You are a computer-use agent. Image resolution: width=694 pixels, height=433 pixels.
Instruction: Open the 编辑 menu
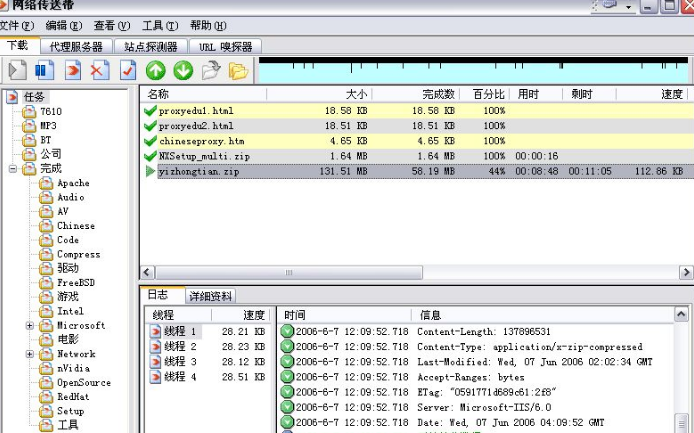click(x=64, y=26)
